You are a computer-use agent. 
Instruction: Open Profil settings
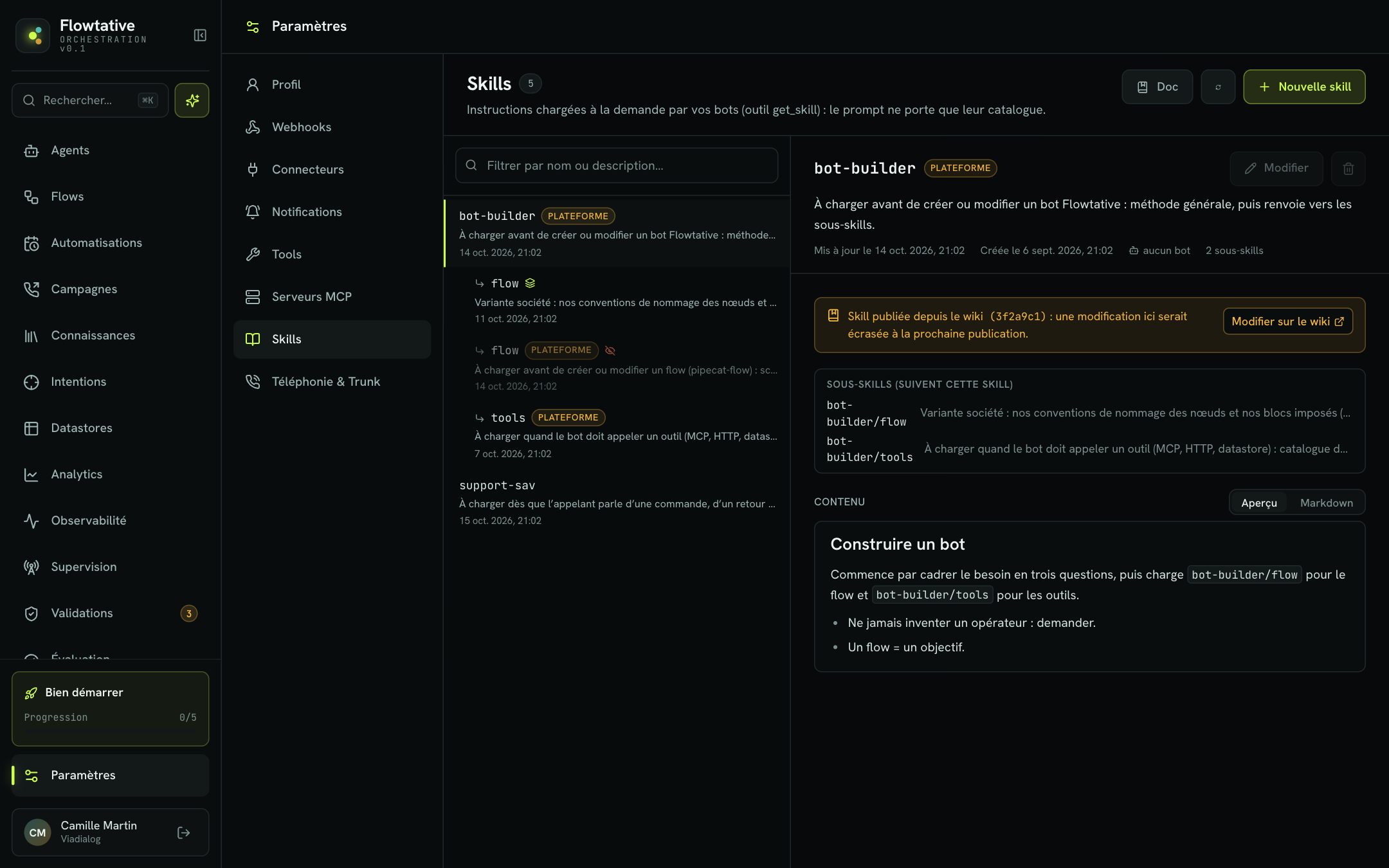pyautogui.click(x=332, y=85)
